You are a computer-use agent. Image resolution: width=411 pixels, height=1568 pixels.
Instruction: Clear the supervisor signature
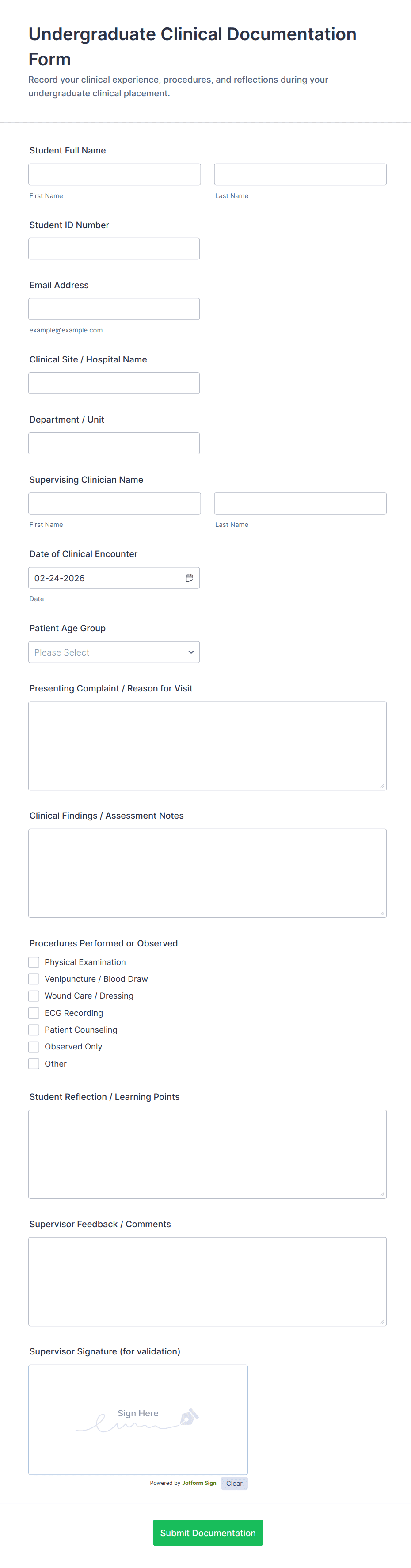tap(234, 1484)
